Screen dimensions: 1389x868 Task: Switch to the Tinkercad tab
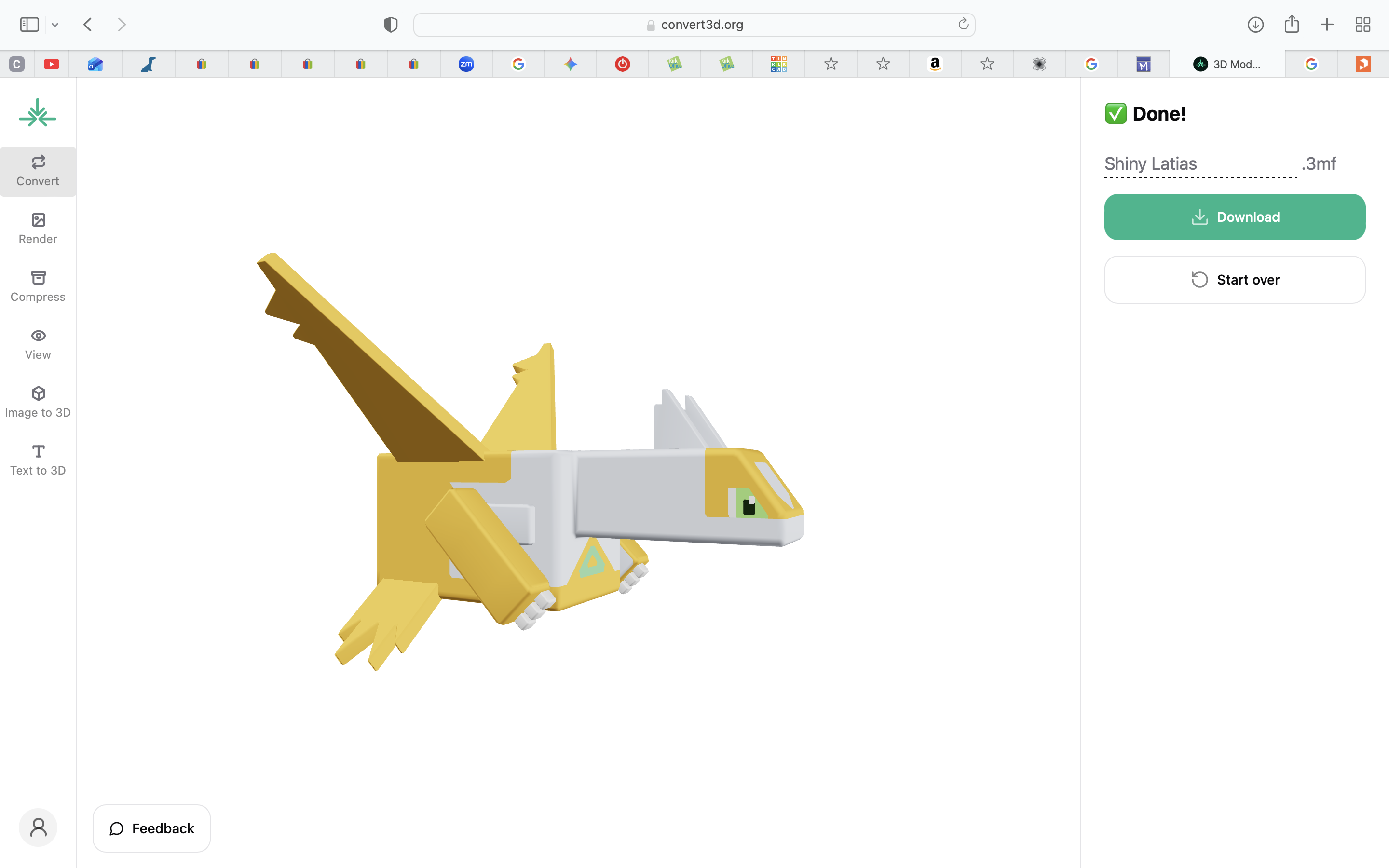pos(779,64)
